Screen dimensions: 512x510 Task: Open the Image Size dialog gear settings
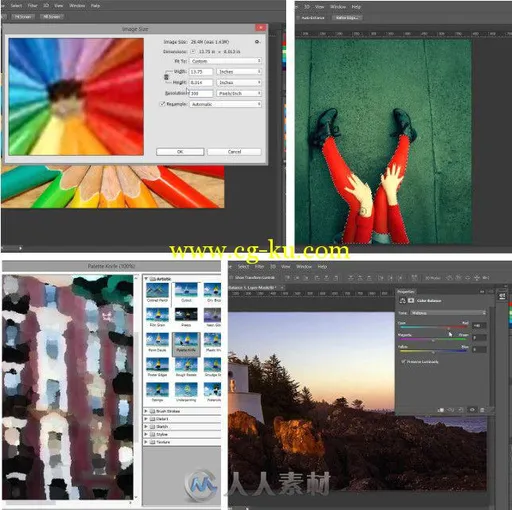257,42
